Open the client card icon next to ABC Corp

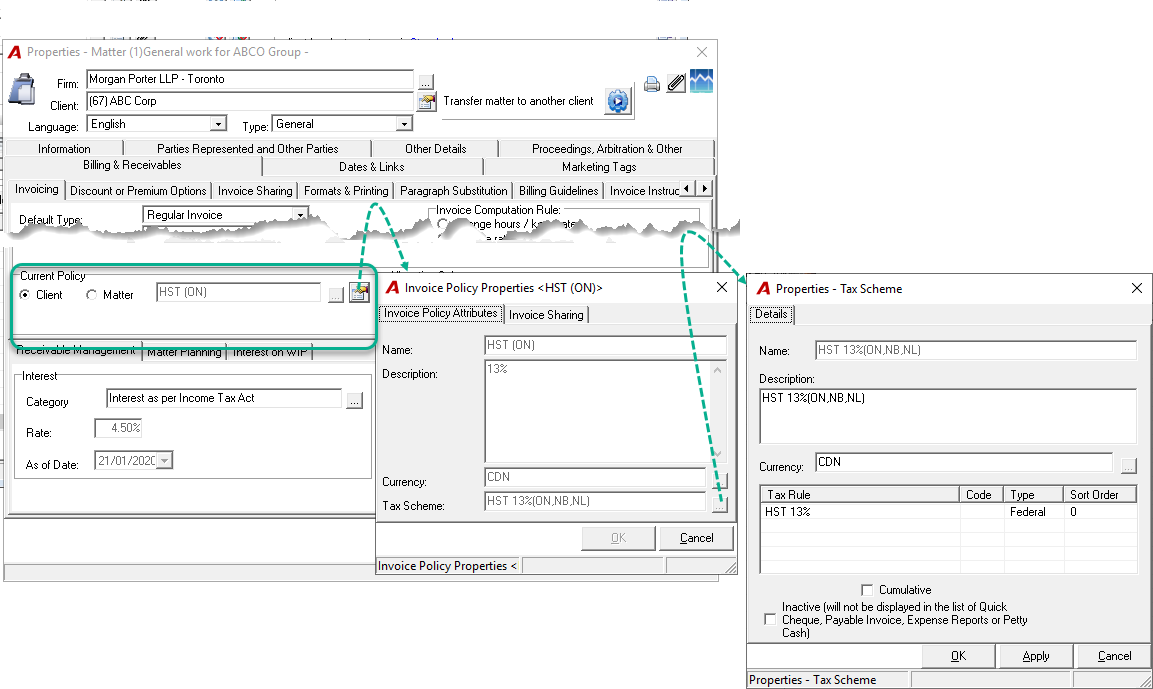tap(426, 102)
